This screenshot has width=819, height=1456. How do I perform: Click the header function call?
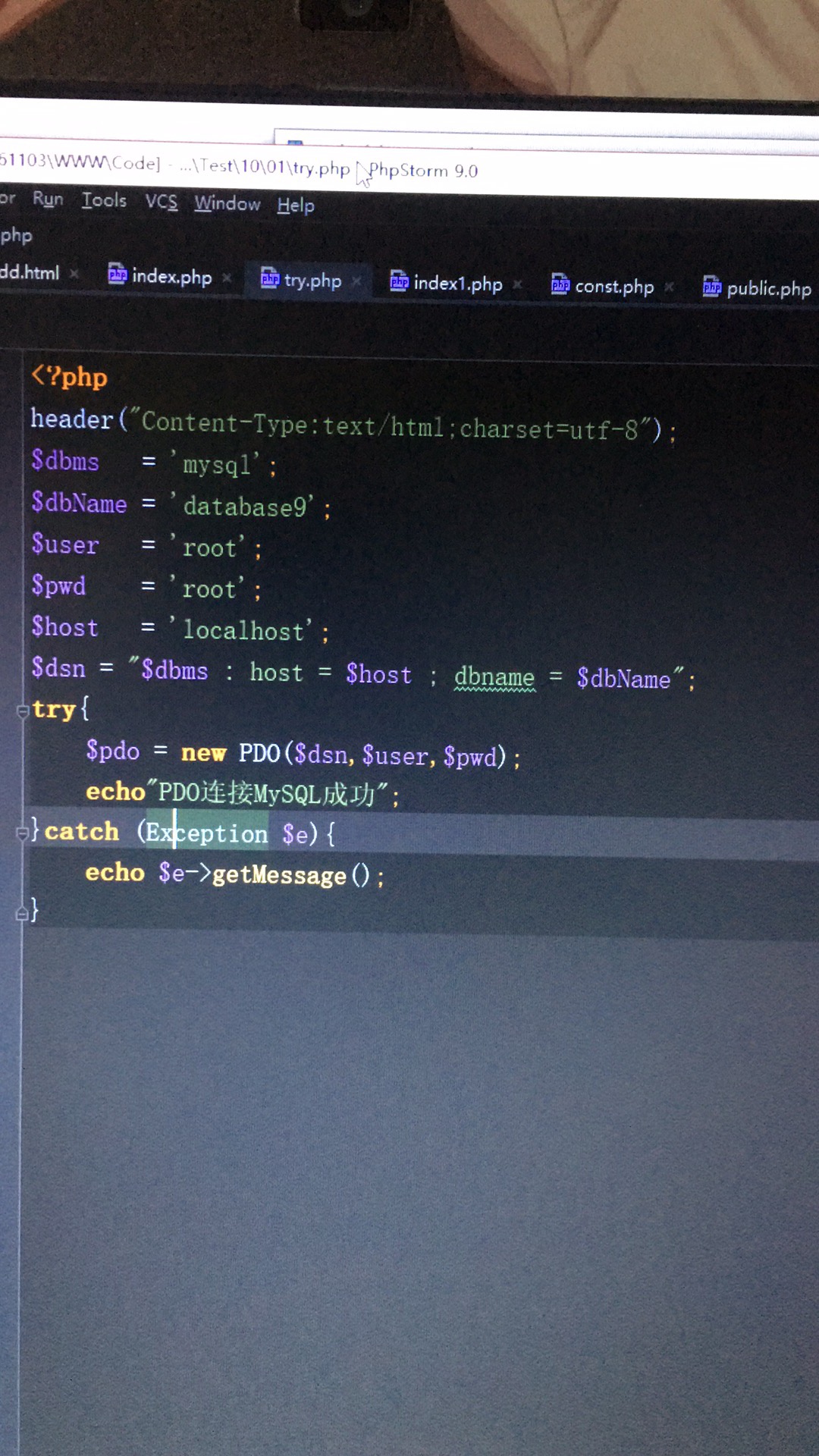click(72, 419)
